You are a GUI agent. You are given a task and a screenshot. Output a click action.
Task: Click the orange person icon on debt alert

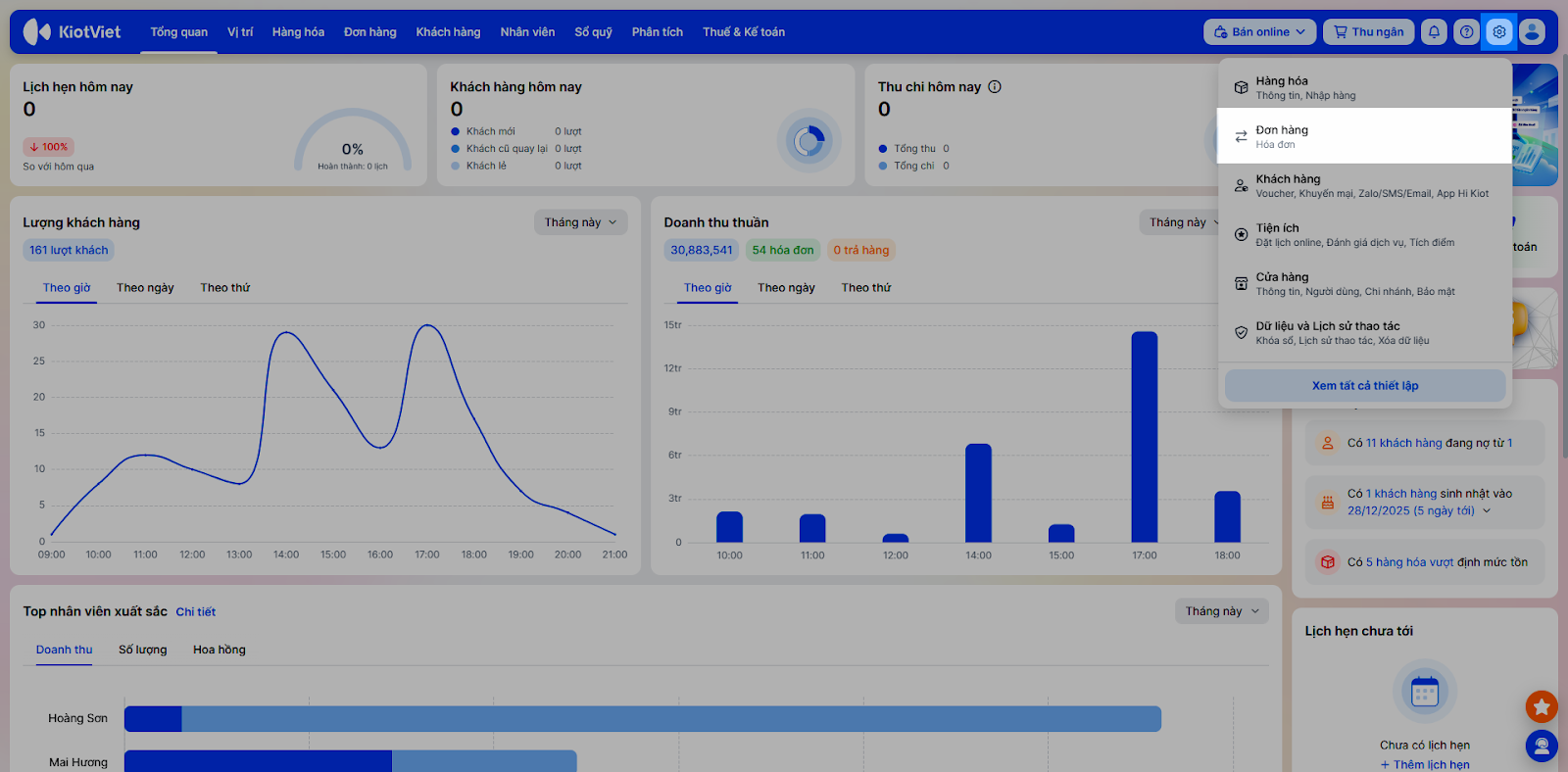click(1328, 443)
